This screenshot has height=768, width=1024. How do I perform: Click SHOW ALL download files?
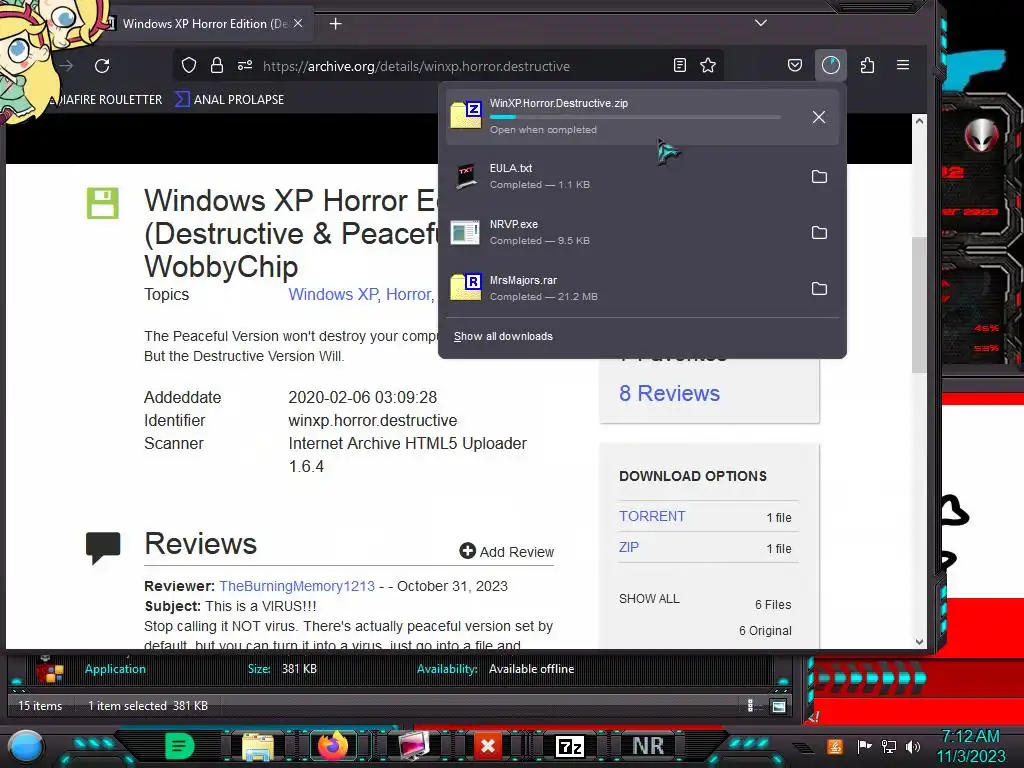point(649,599)
